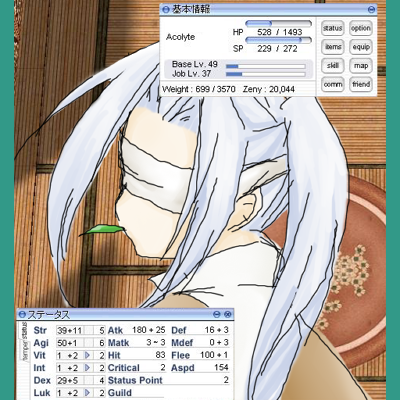The image size is (400, 400).
Task: Click the Aspd value 154
Action: [222, 368]
